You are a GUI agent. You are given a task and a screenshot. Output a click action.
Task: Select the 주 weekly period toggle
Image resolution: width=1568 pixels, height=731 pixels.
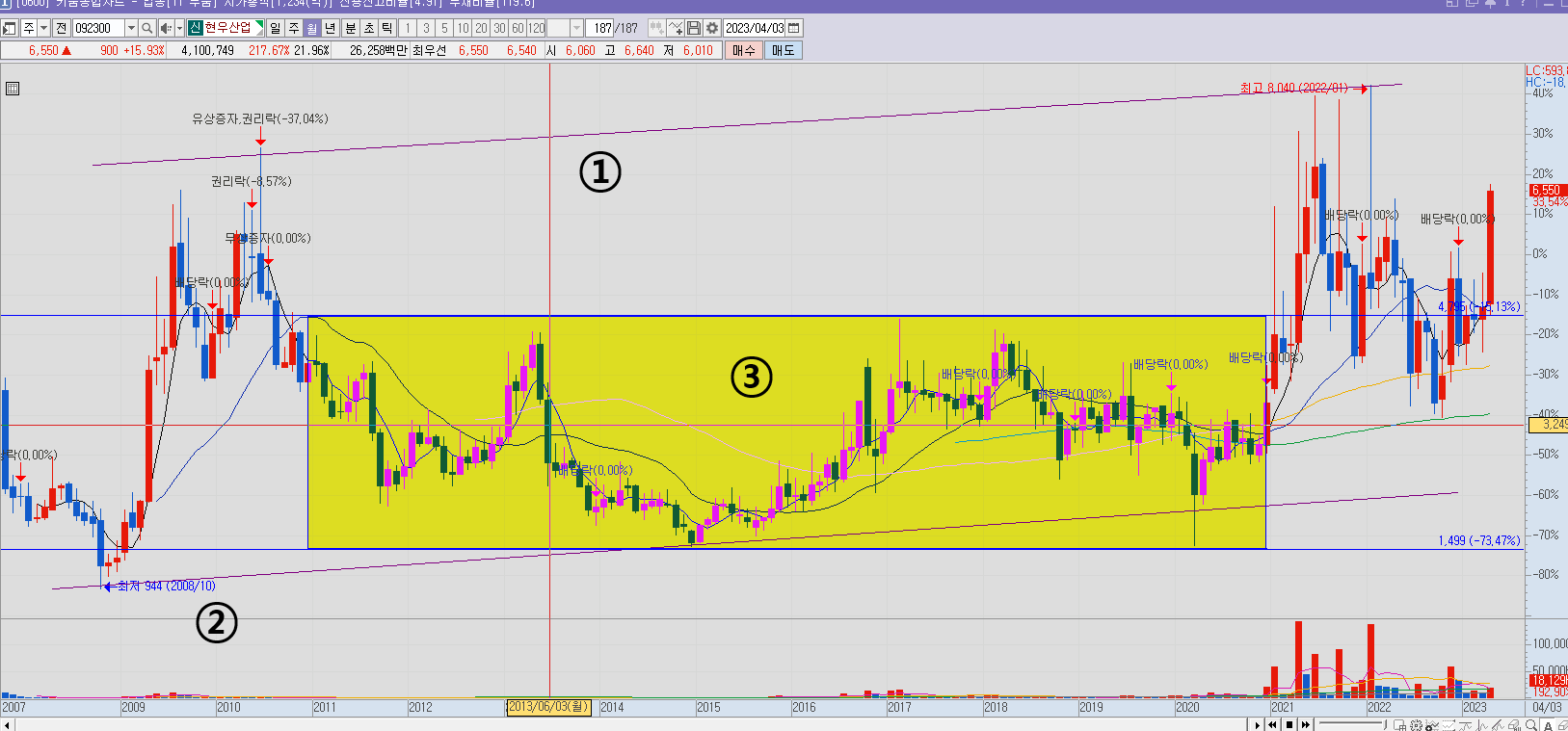click(x=294, y=28)
